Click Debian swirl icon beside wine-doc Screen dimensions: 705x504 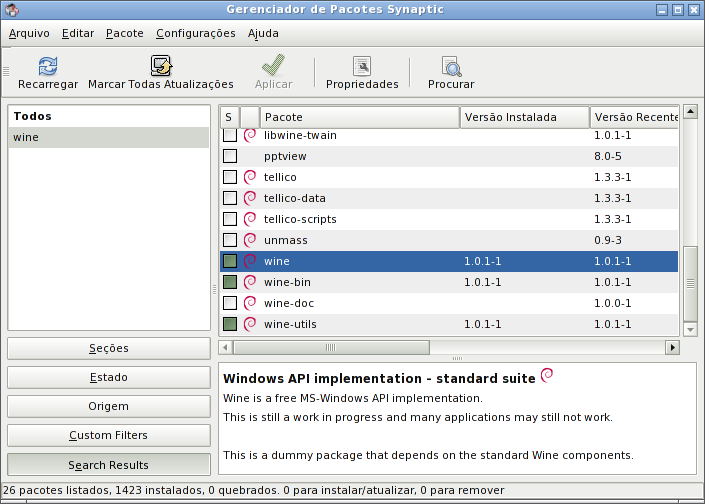pos(250,303)
